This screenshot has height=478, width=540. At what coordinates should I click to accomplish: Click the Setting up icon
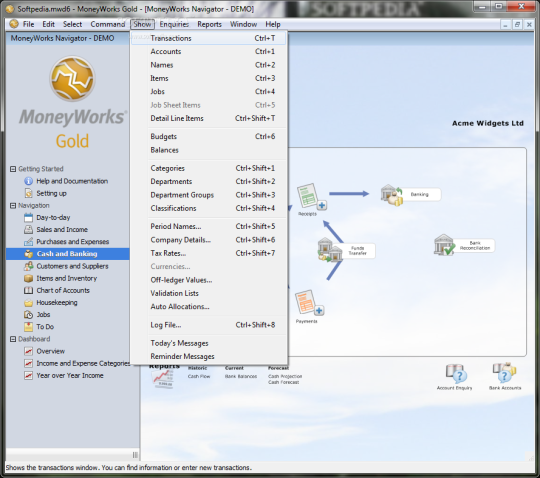[x=29, y=193]
